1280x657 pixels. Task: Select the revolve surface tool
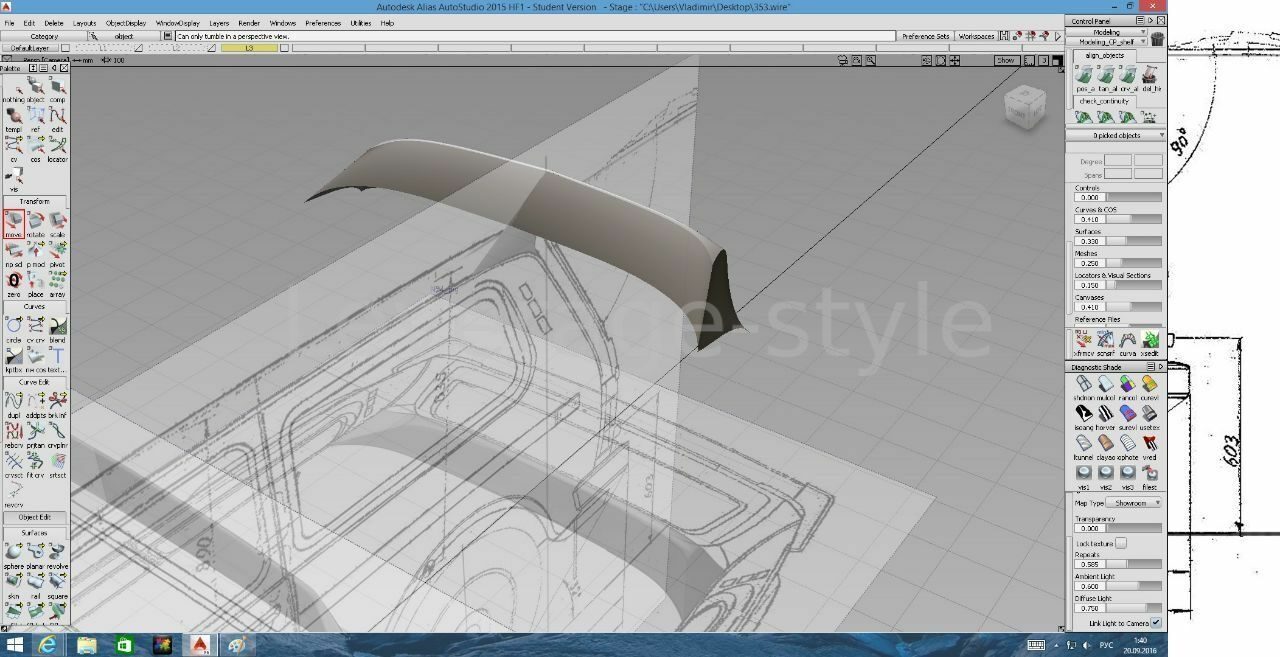click(58, 553)
